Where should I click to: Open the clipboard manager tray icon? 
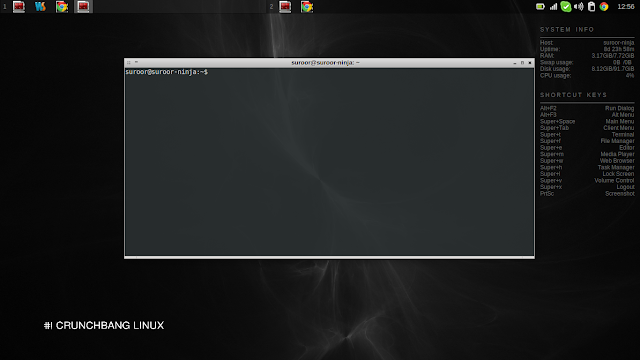tap(591, 7)
